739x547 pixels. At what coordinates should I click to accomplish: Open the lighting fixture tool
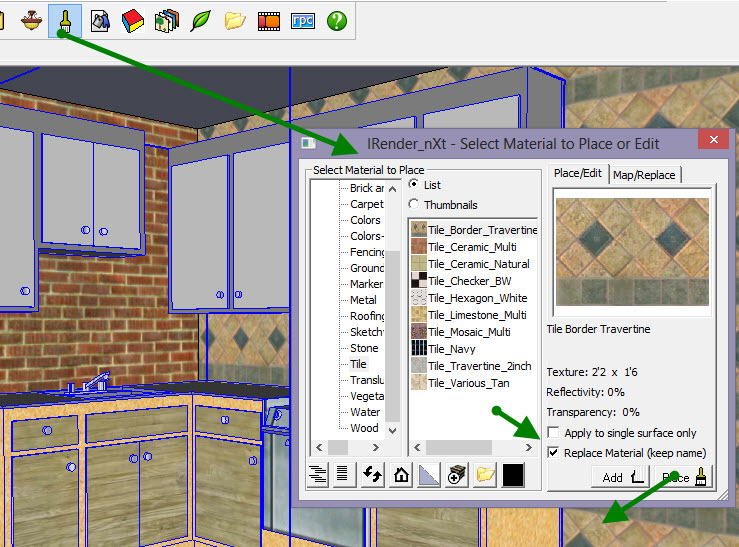pos(31,19)
